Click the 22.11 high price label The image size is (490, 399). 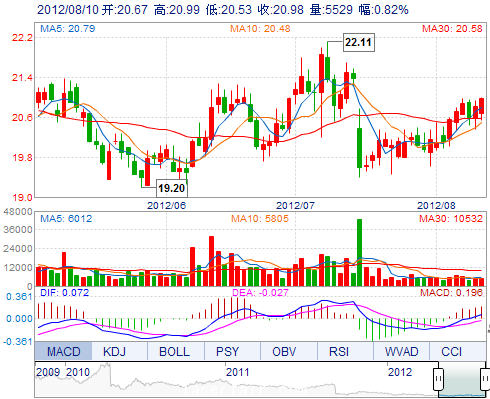(359, 42)
